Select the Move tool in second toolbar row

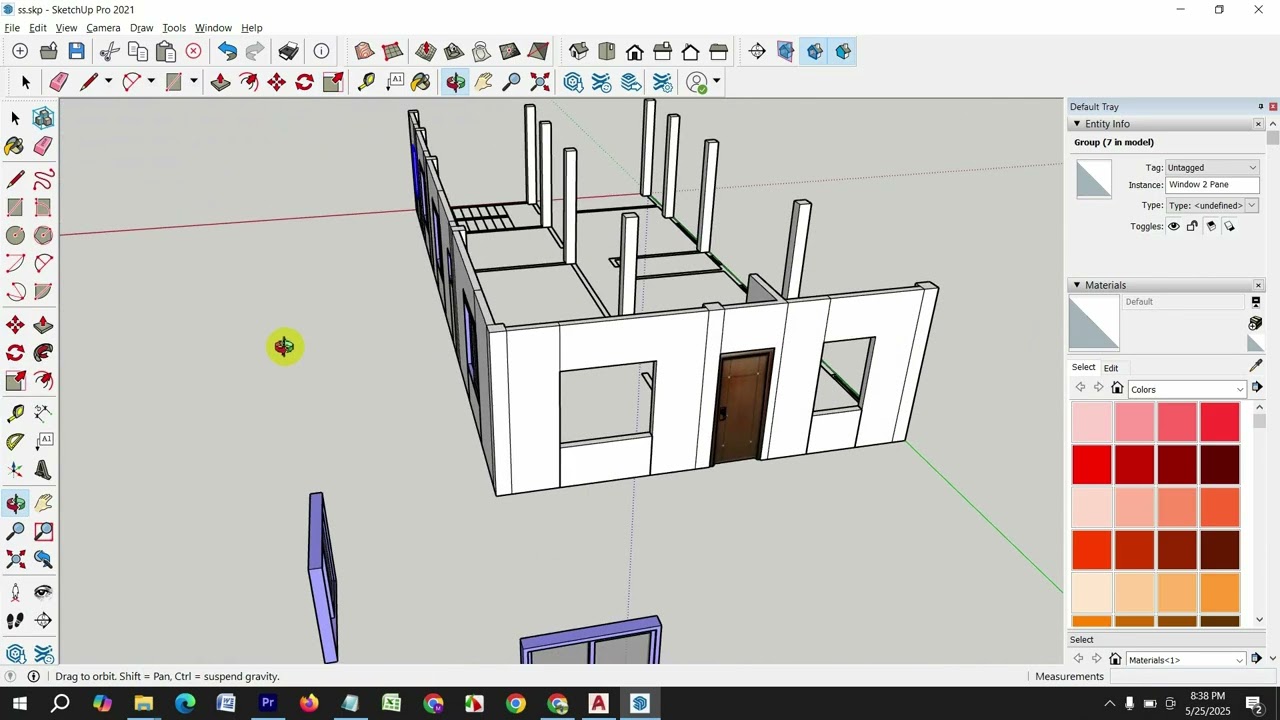coord(277,82)
